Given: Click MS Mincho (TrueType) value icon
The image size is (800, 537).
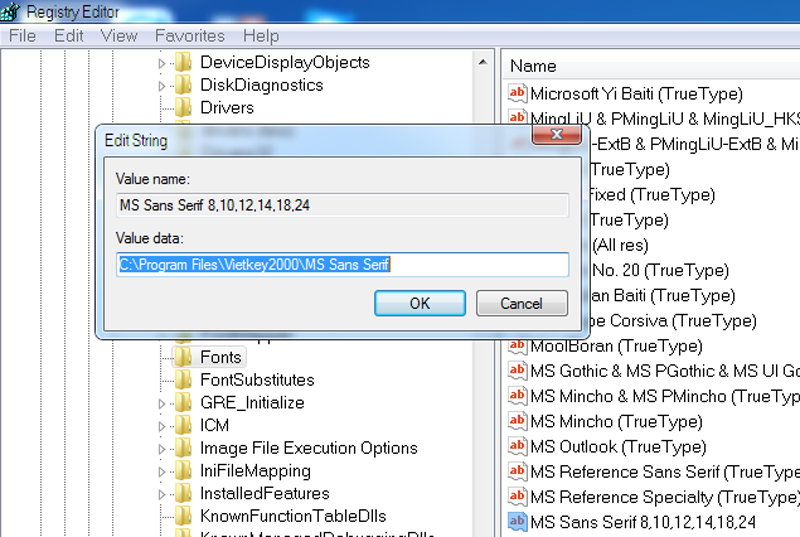Looking at the screenshot, I should tap(517, 421).
